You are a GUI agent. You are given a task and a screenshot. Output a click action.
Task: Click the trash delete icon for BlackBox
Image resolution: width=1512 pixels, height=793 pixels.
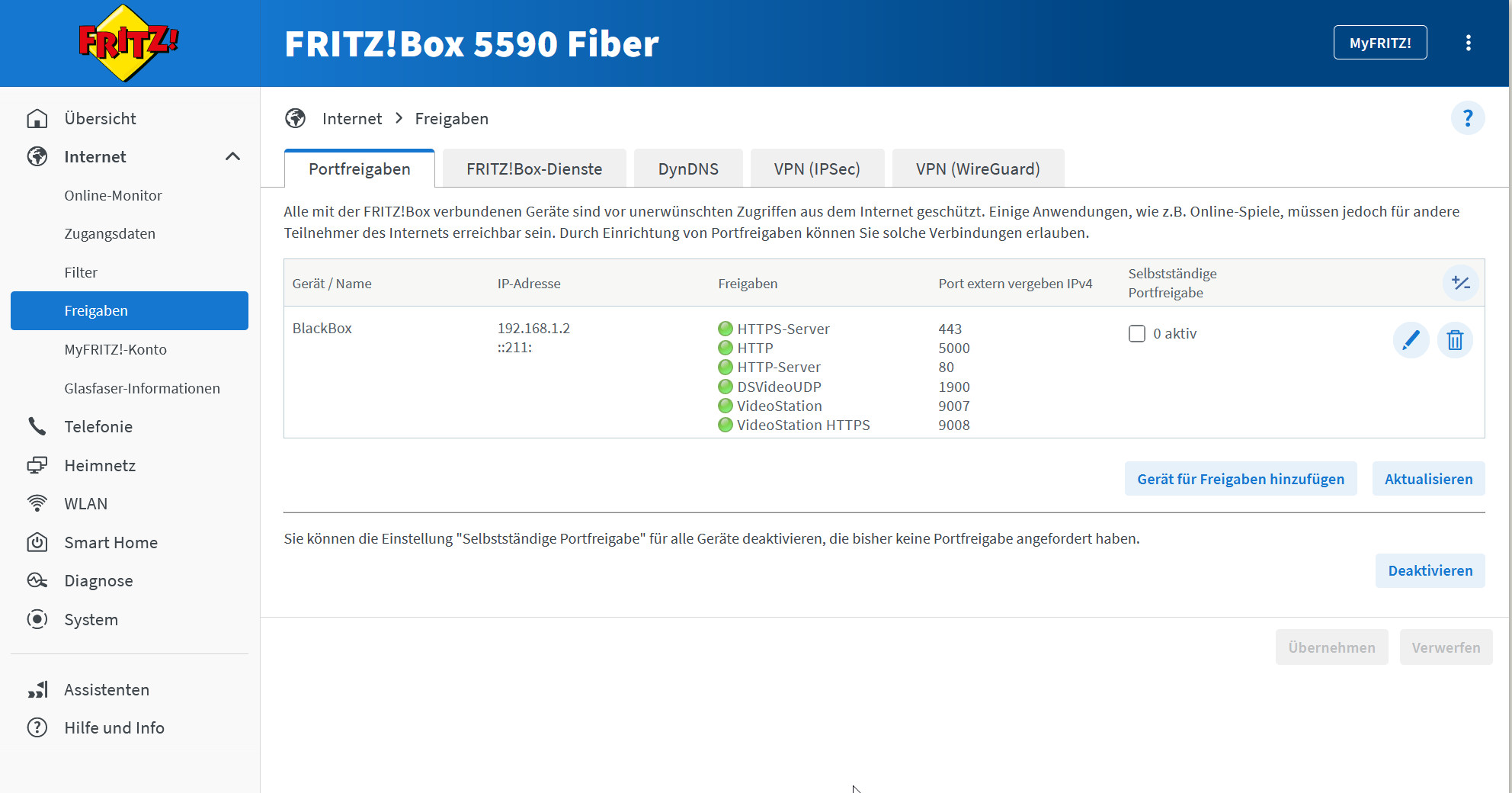tap(1455, 340)
